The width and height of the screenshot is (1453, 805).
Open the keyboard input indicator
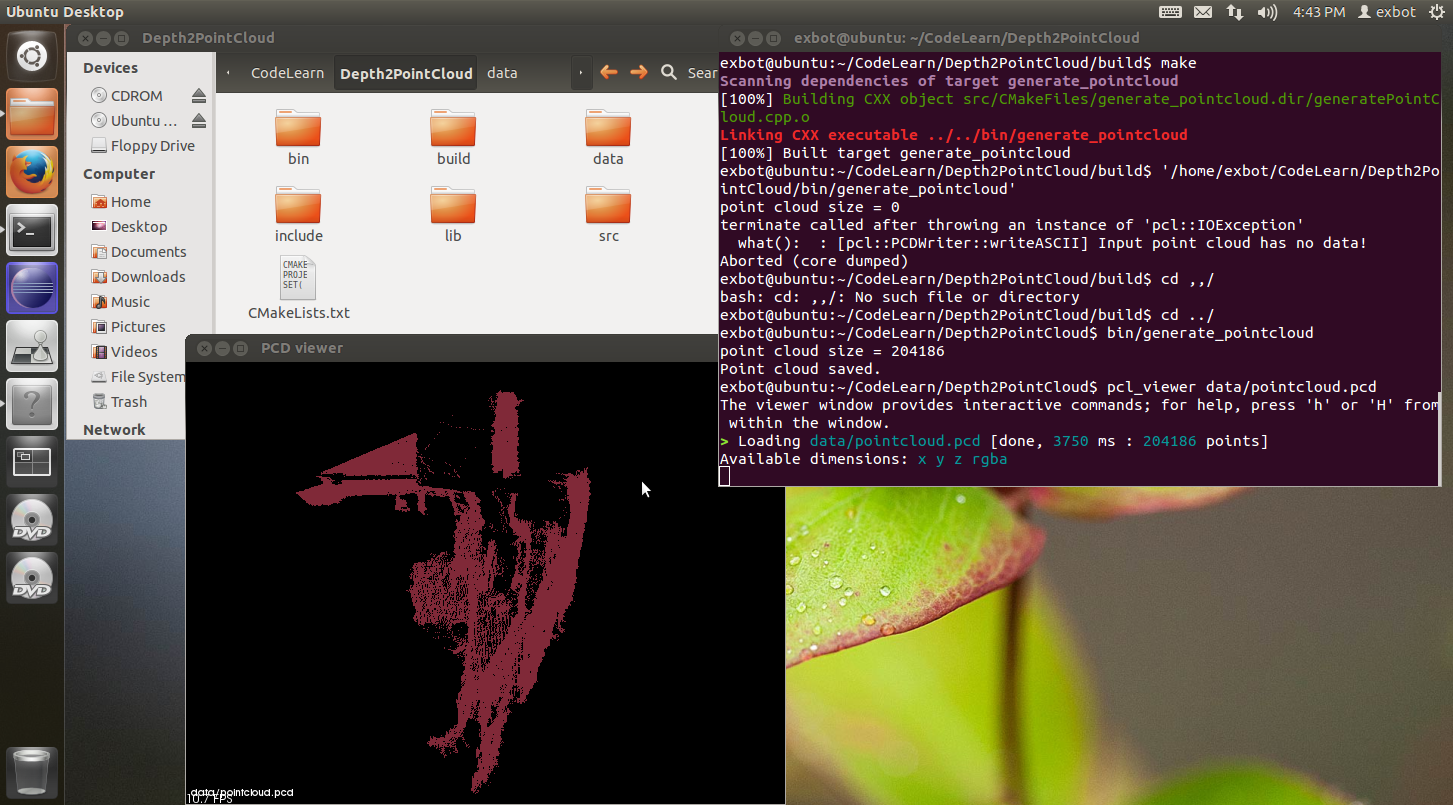click(x=1170, y=12)
